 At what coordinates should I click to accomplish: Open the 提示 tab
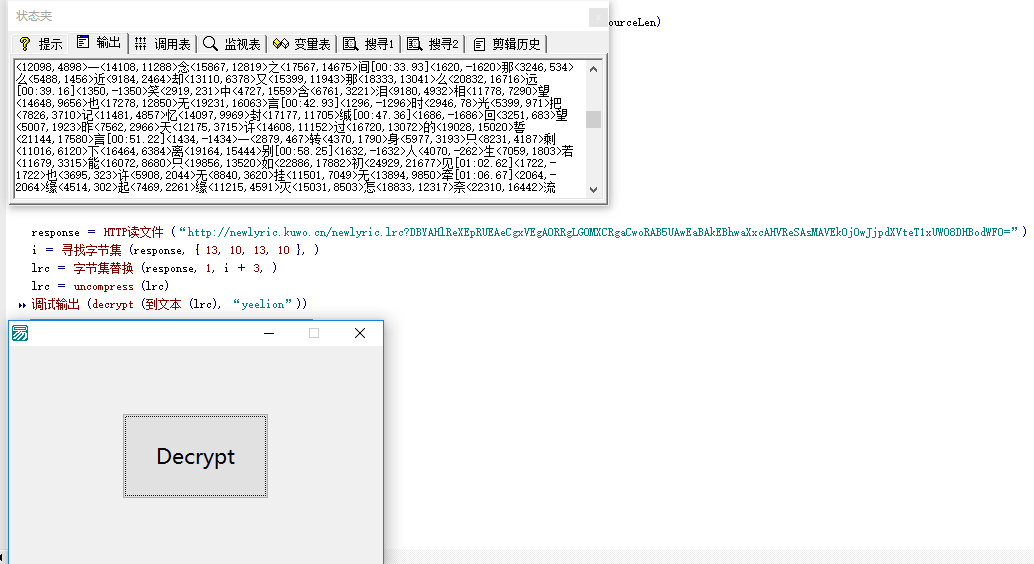tap(41, 44)
